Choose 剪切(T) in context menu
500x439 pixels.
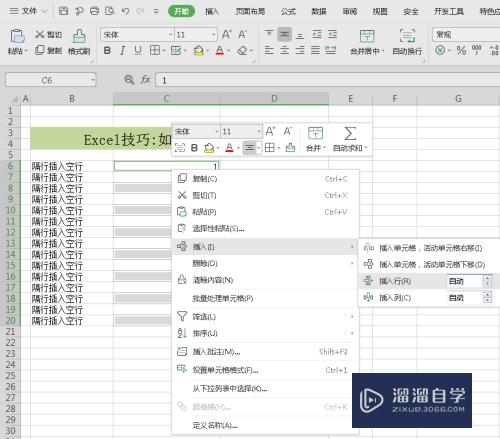[x=265, y=195]
